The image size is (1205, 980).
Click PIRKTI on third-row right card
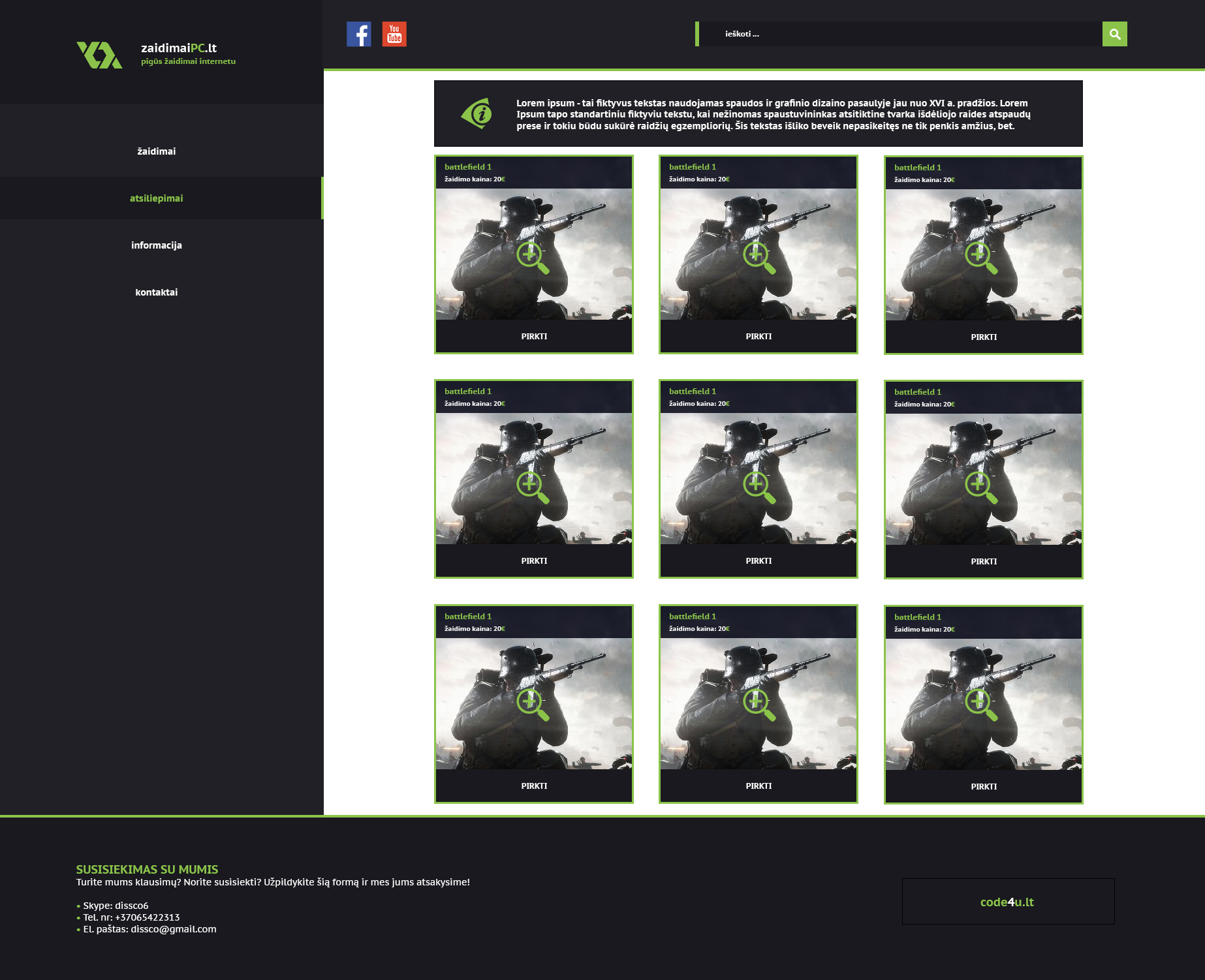coord(984,787)
